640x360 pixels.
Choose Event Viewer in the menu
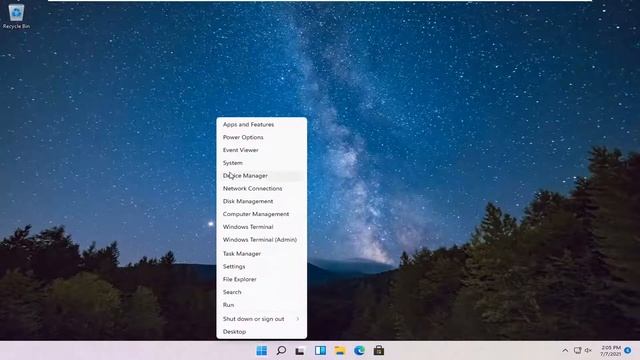point(262,150)
